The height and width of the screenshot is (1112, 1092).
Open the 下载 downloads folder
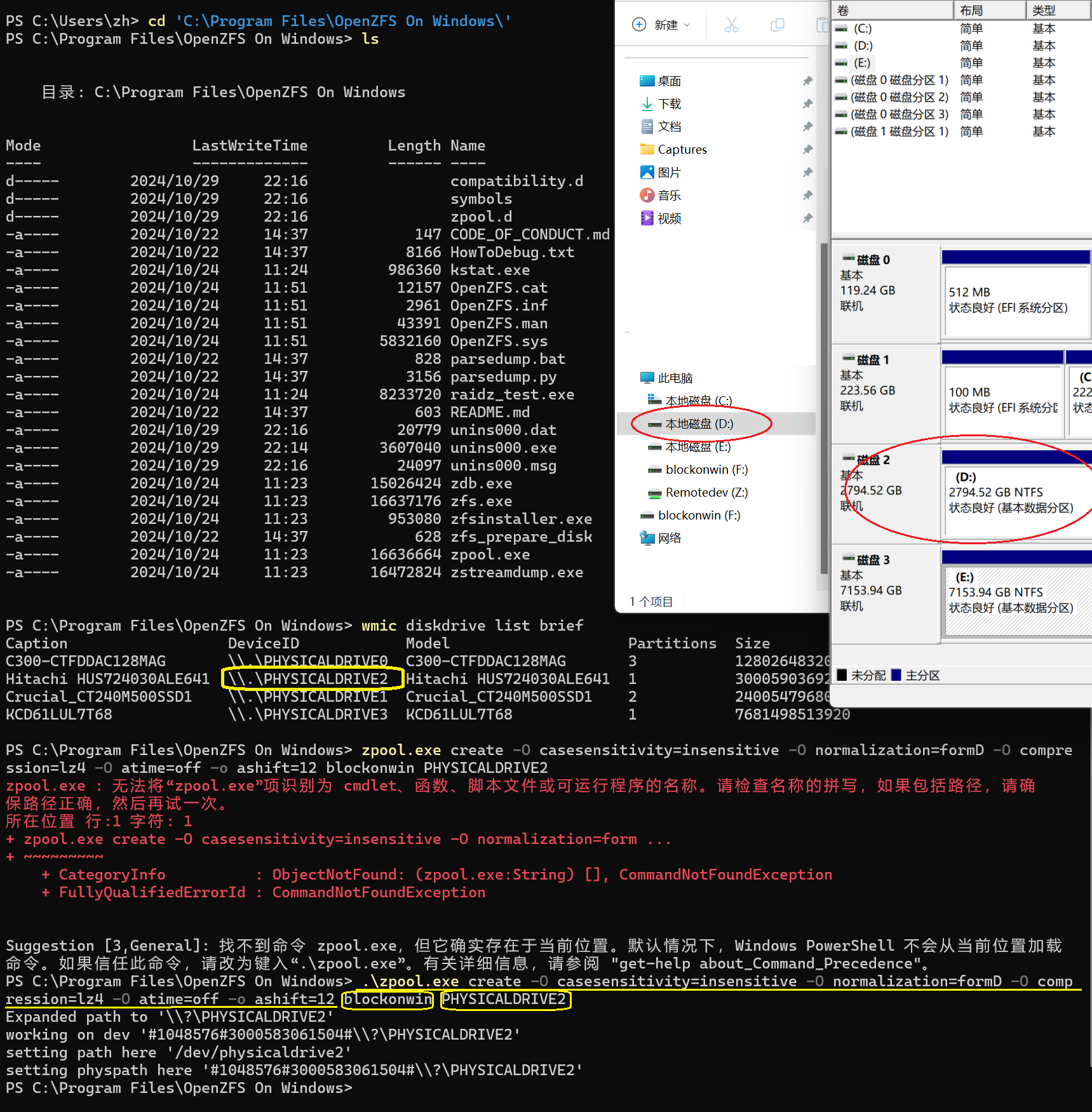coord(669,104)
